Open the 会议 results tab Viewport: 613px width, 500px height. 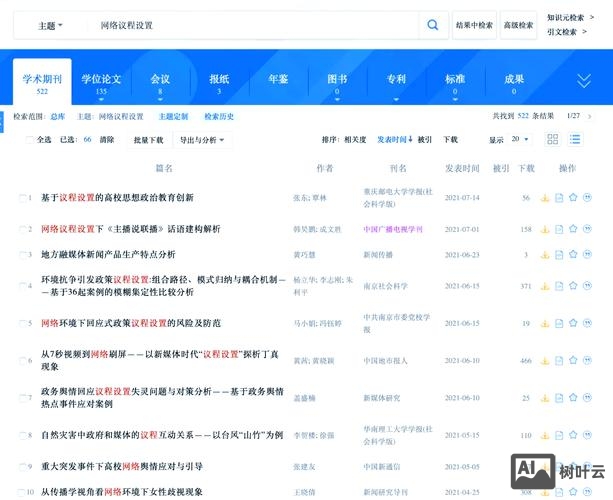click(x=160, y=79)
